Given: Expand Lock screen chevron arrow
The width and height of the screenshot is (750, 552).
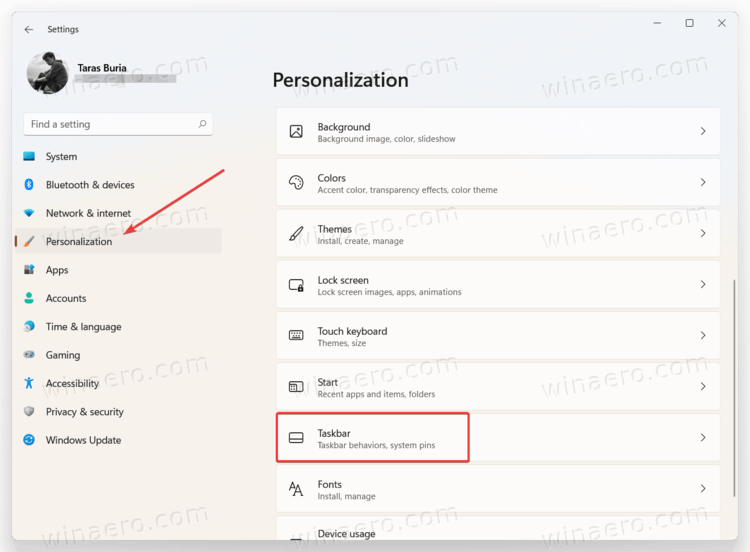Looking at the screenshot, I should [703, 285].
